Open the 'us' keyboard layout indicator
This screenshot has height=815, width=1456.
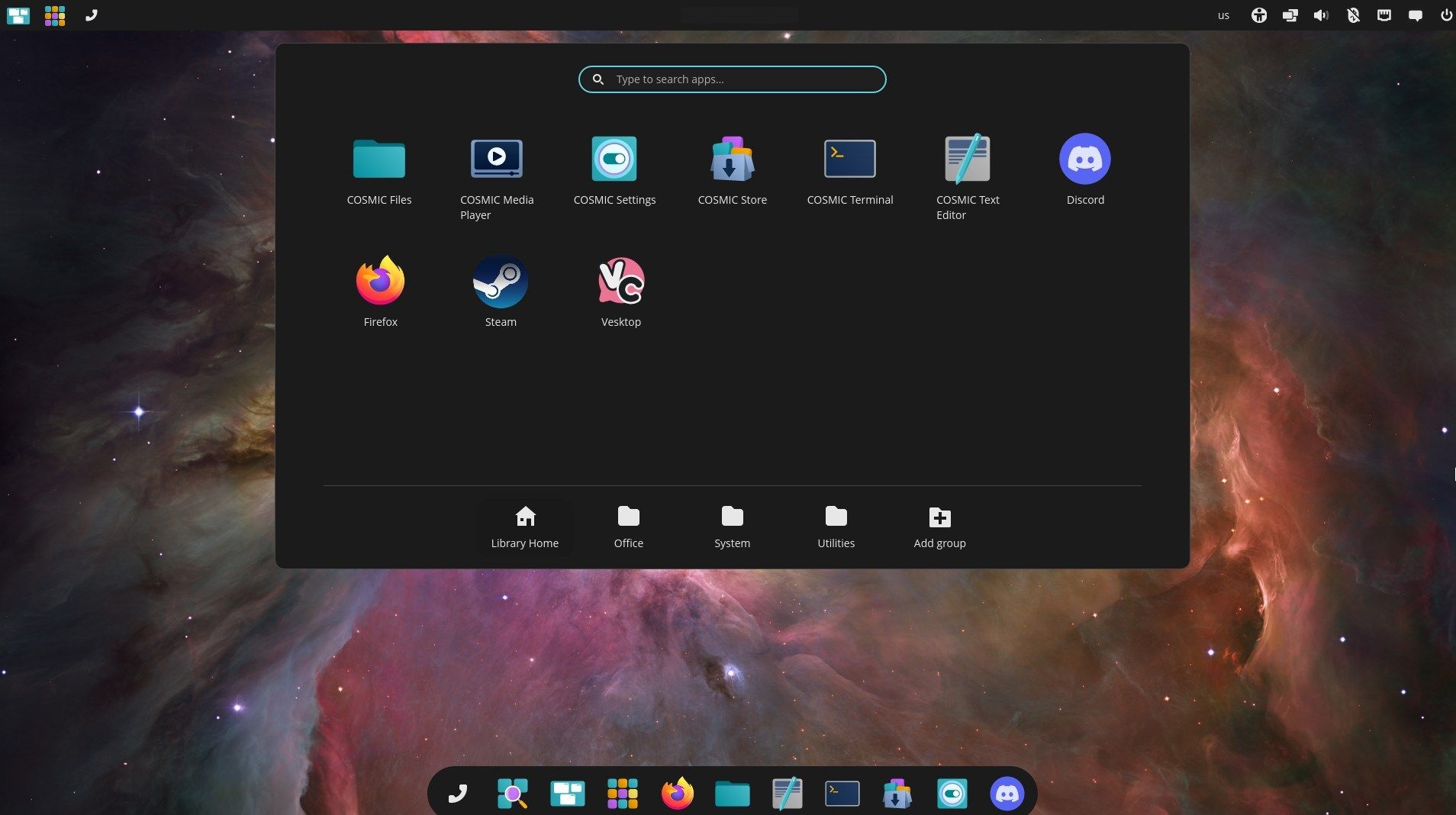1223,15
